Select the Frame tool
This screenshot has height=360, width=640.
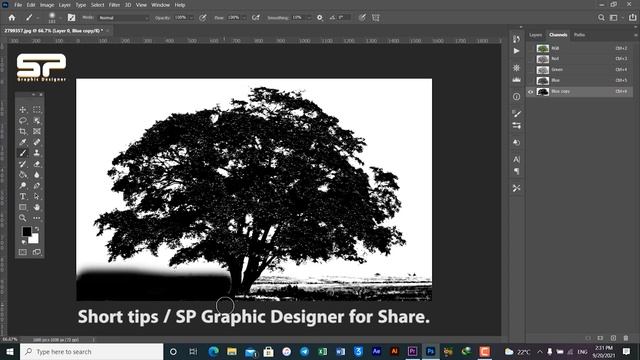(37, 131)
